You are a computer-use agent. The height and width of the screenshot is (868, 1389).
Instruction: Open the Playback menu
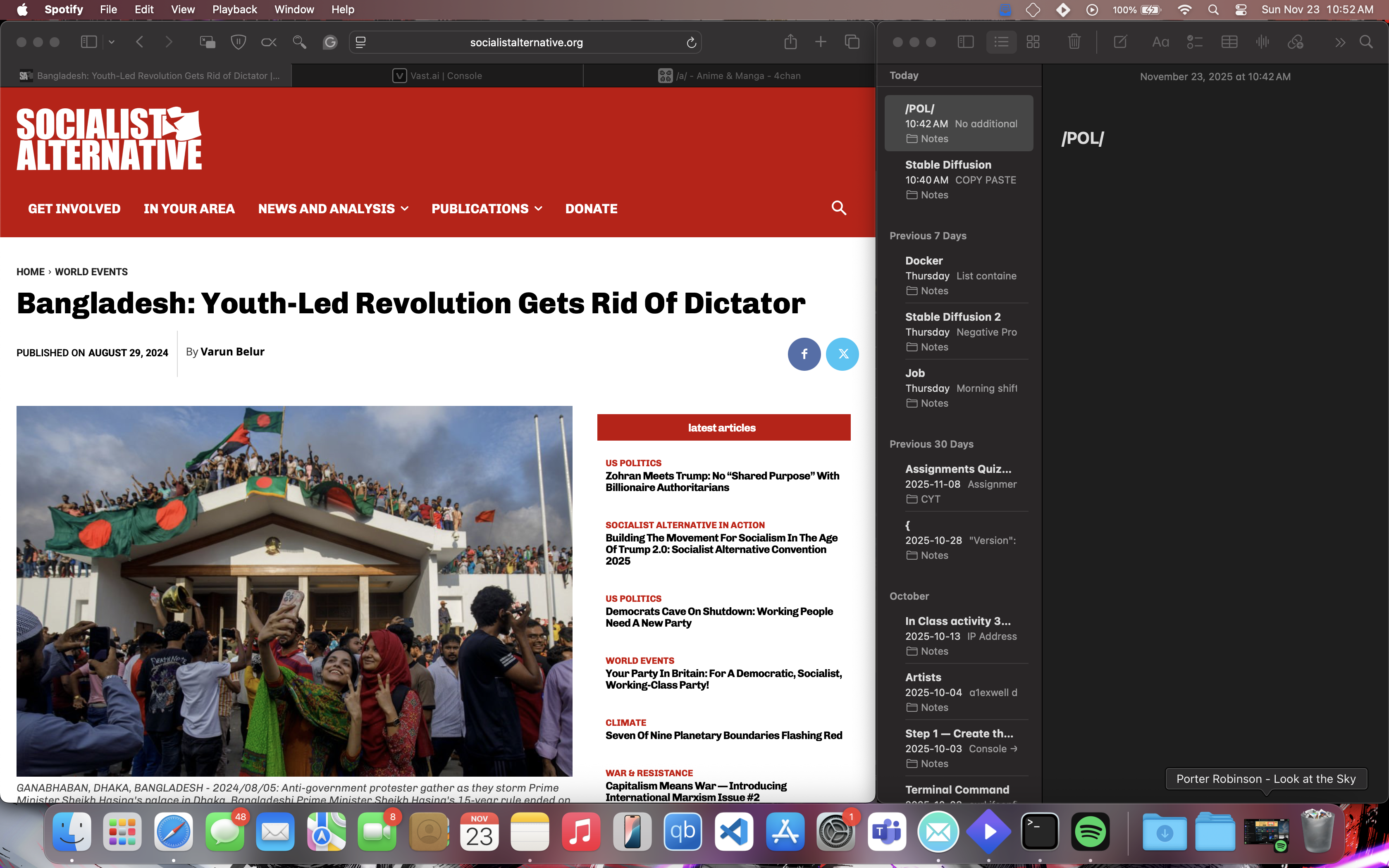pos(234,9)
